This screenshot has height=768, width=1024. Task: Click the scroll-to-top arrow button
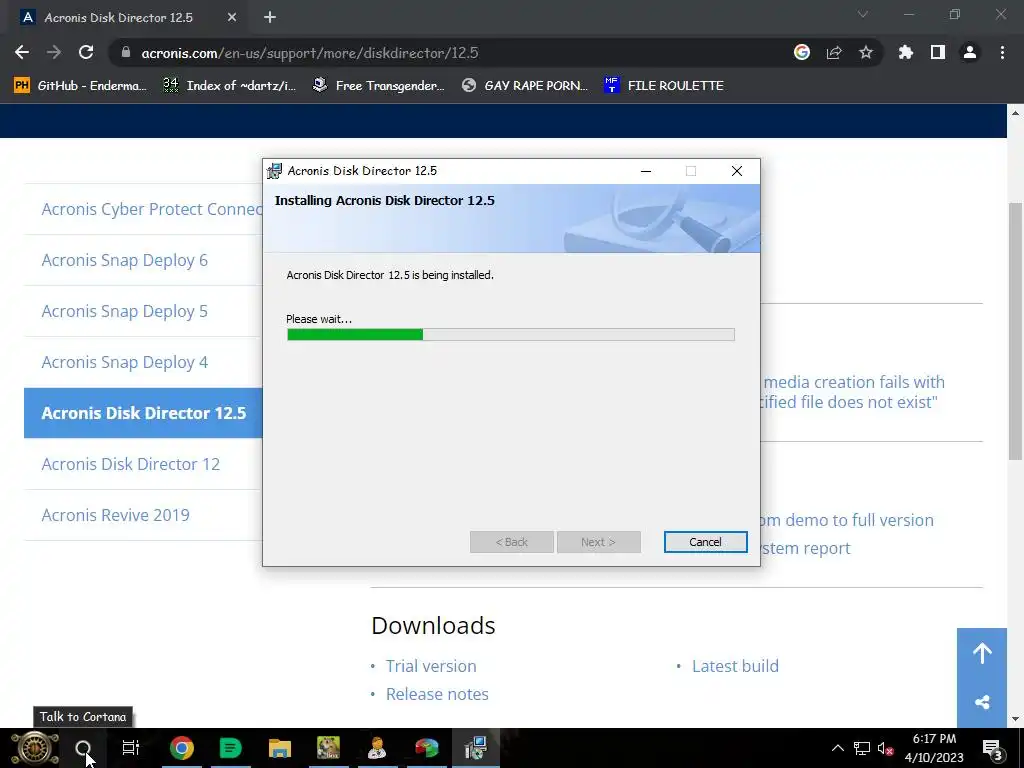982,653
